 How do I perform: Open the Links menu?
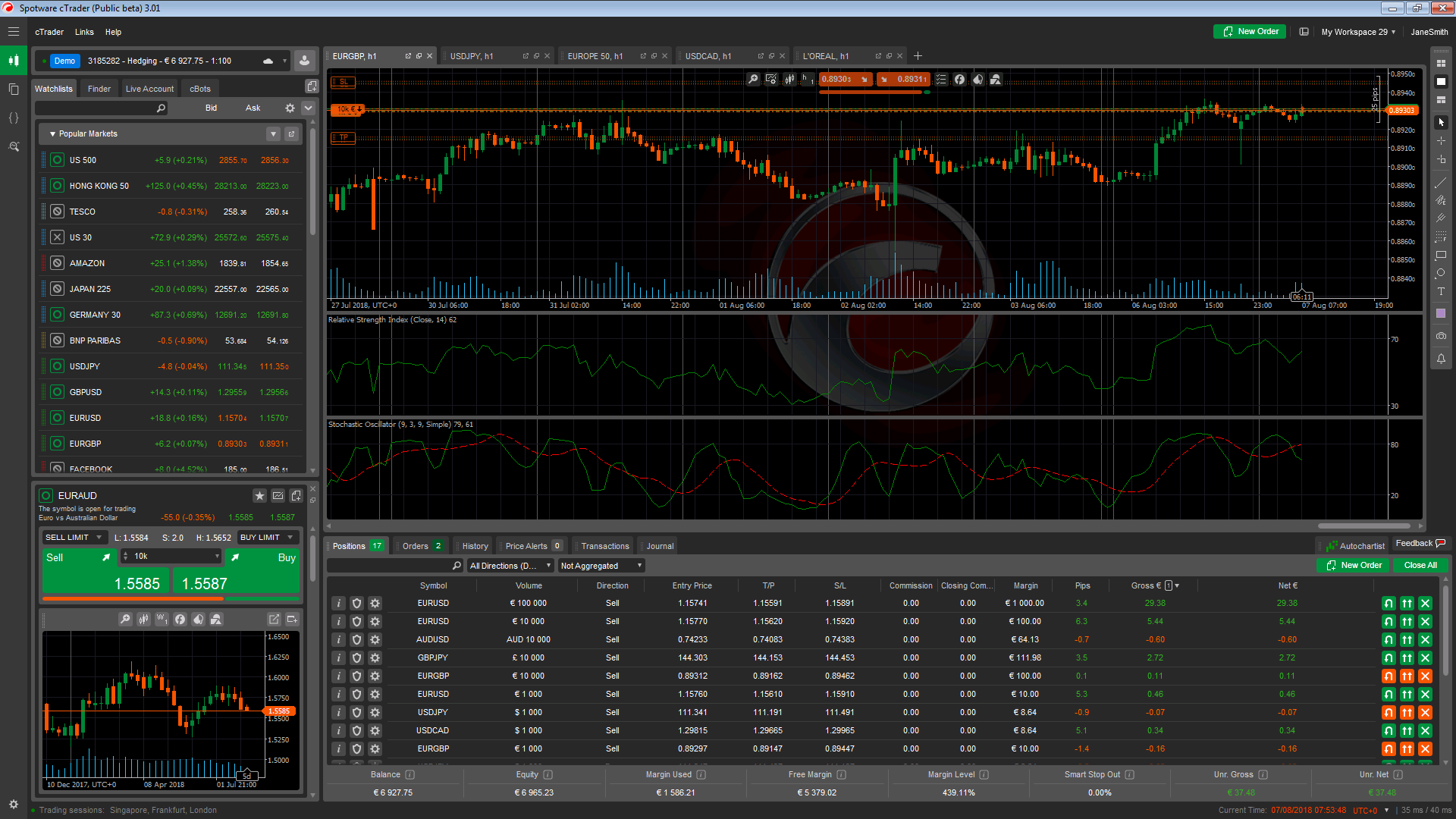click(84, 32)
